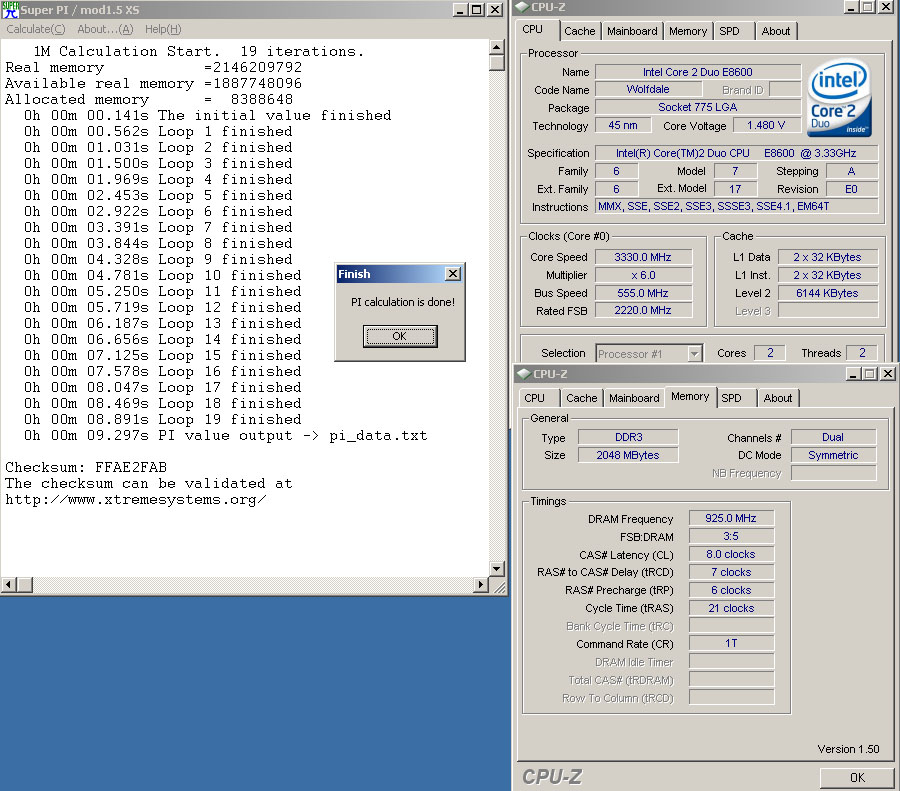The height and width of the screenshot is (791, 900).
Task: Click Super PI vertical scrollbar down arrow
Action: click(496, 568)
